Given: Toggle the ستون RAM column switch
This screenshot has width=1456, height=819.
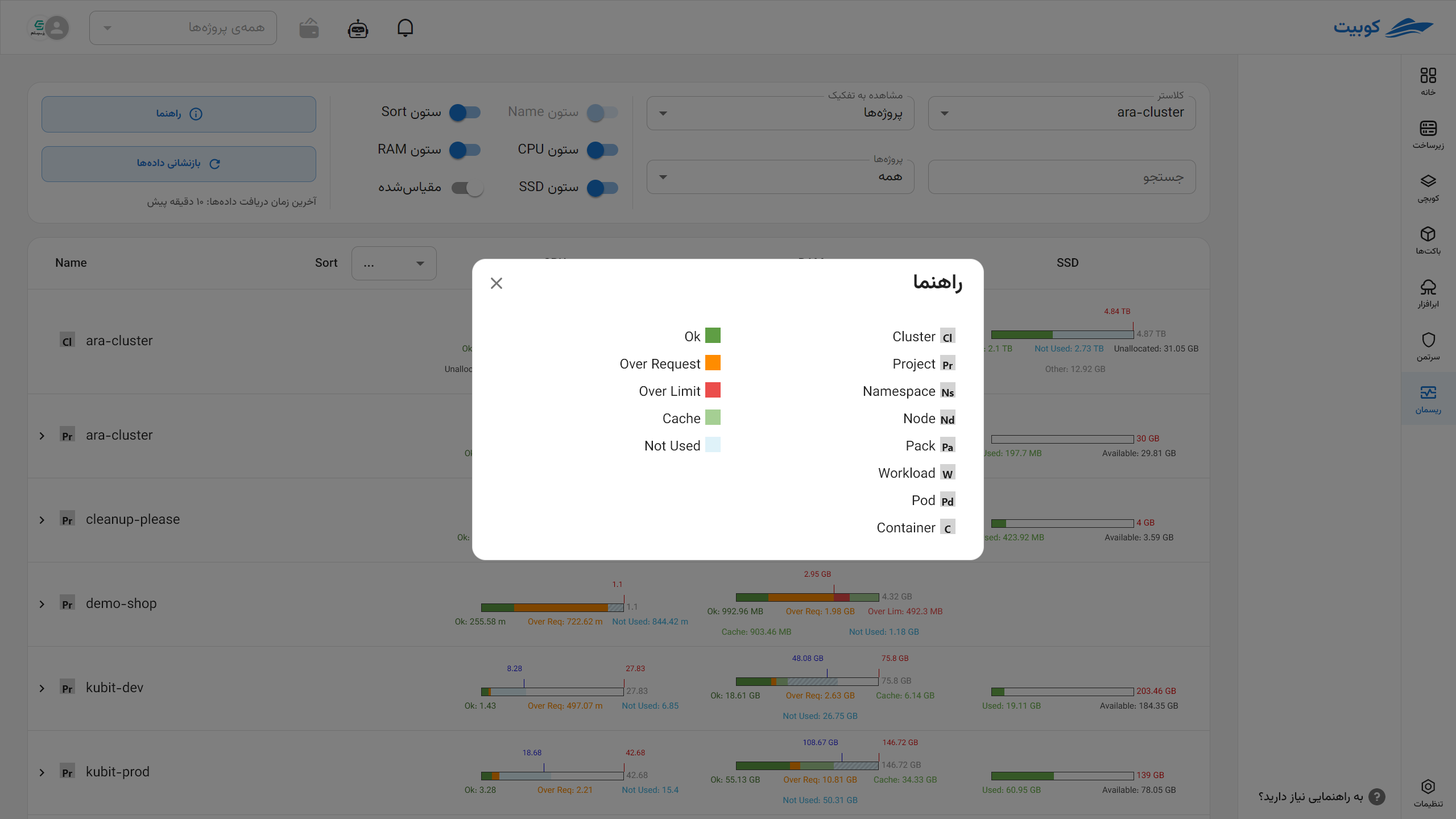Looking at the screenshot, I should tap(465, 150).
